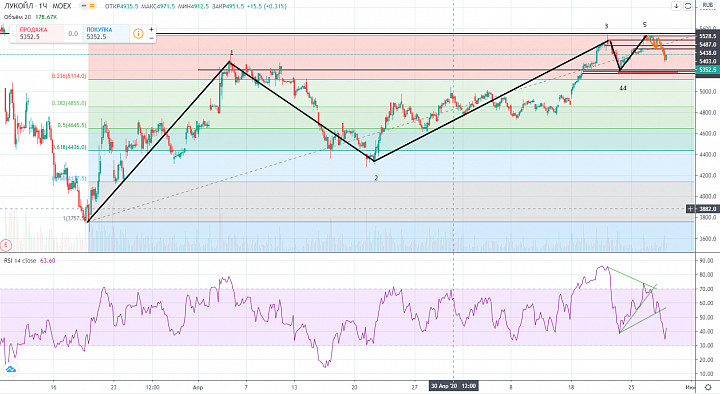Click the МАКС 4971.5 high value
720x394 pixels.
point(158,6)
